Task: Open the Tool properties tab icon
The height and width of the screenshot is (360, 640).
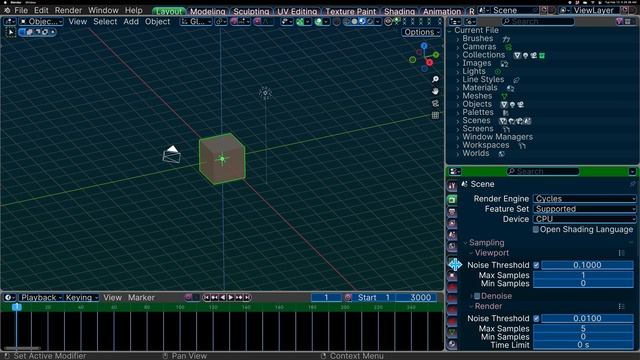Action: tap(452, 186)
